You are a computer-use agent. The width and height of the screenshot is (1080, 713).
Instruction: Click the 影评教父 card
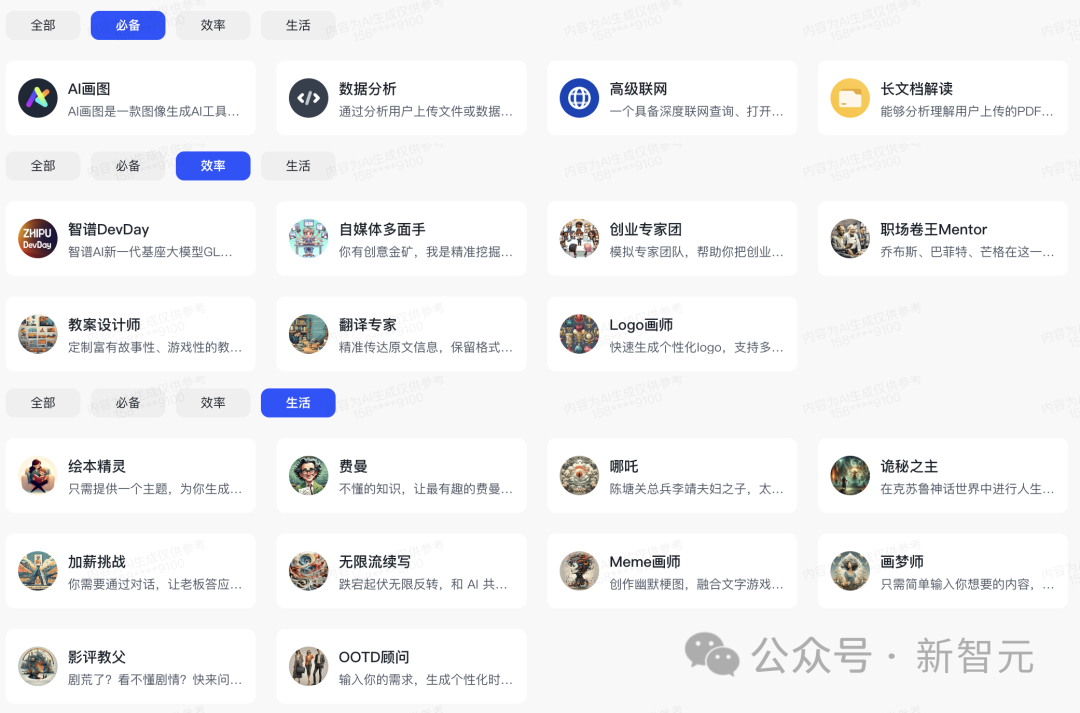pyautogui.click(x=130, y=666)
